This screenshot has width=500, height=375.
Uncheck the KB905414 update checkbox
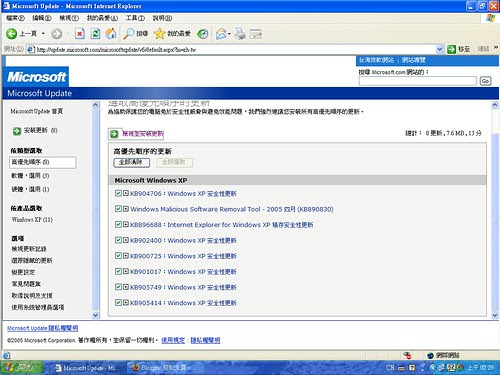(x=118, y=303)
